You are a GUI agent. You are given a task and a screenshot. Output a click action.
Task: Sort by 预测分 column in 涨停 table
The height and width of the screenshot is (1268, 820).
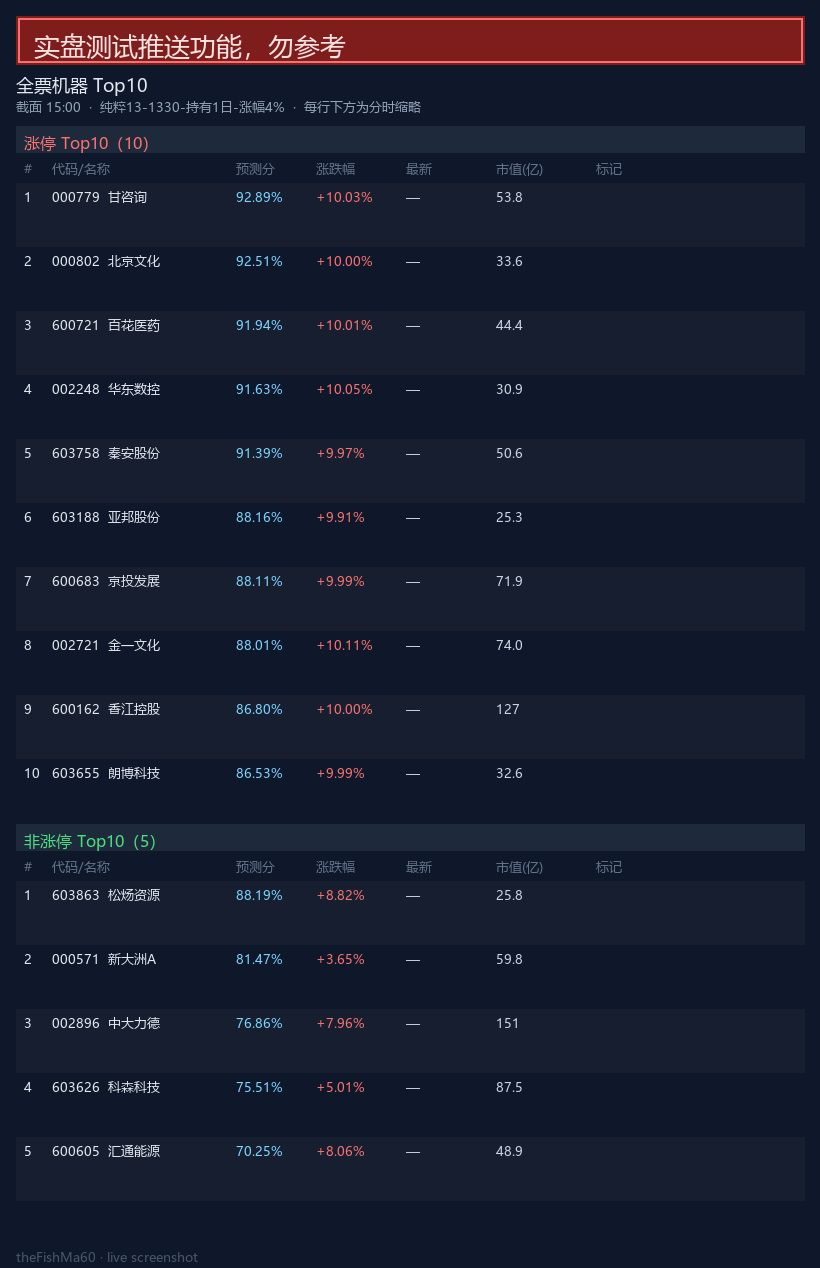point(255,169)
